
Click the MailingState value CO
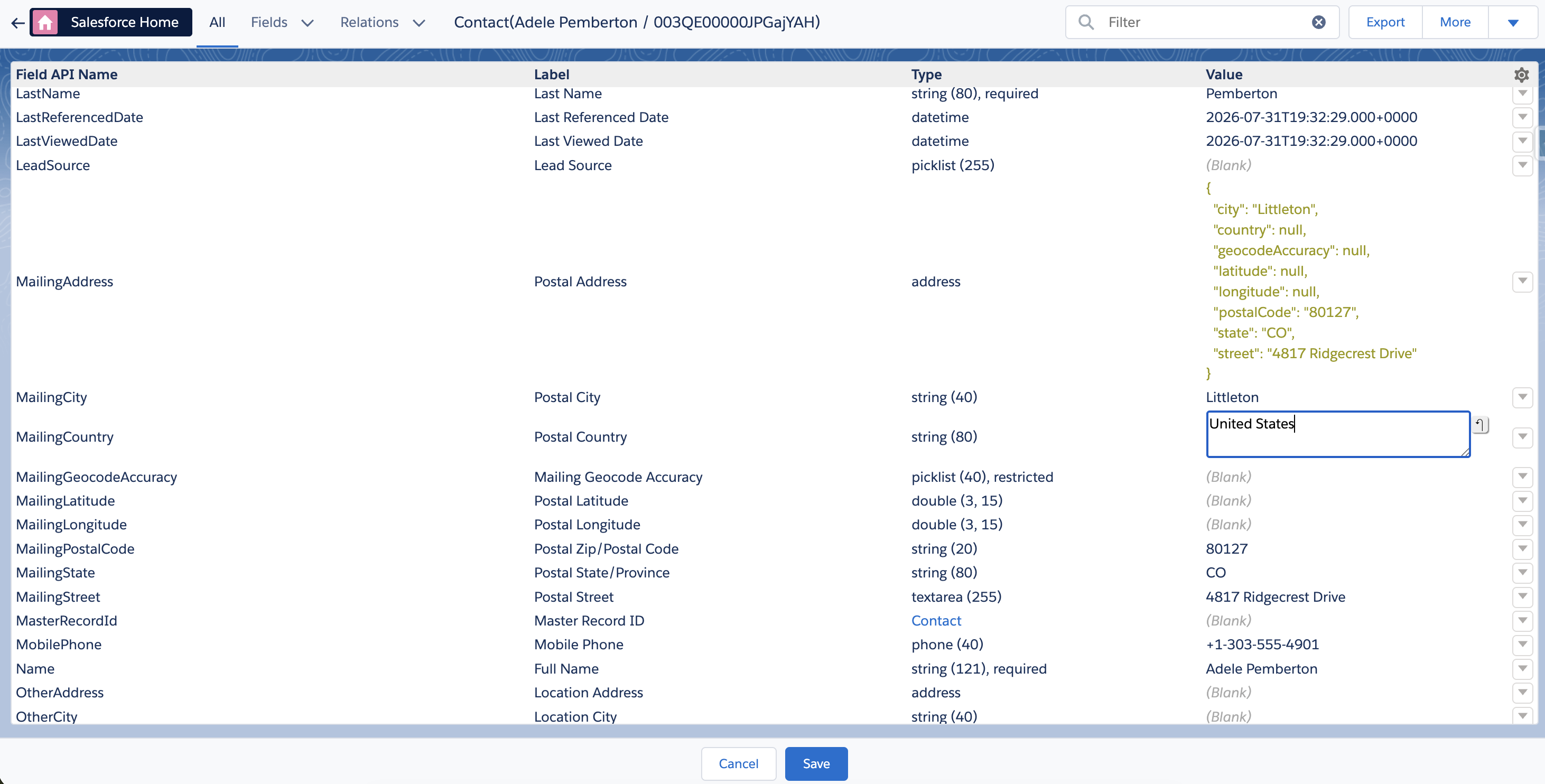(1216, 573)
